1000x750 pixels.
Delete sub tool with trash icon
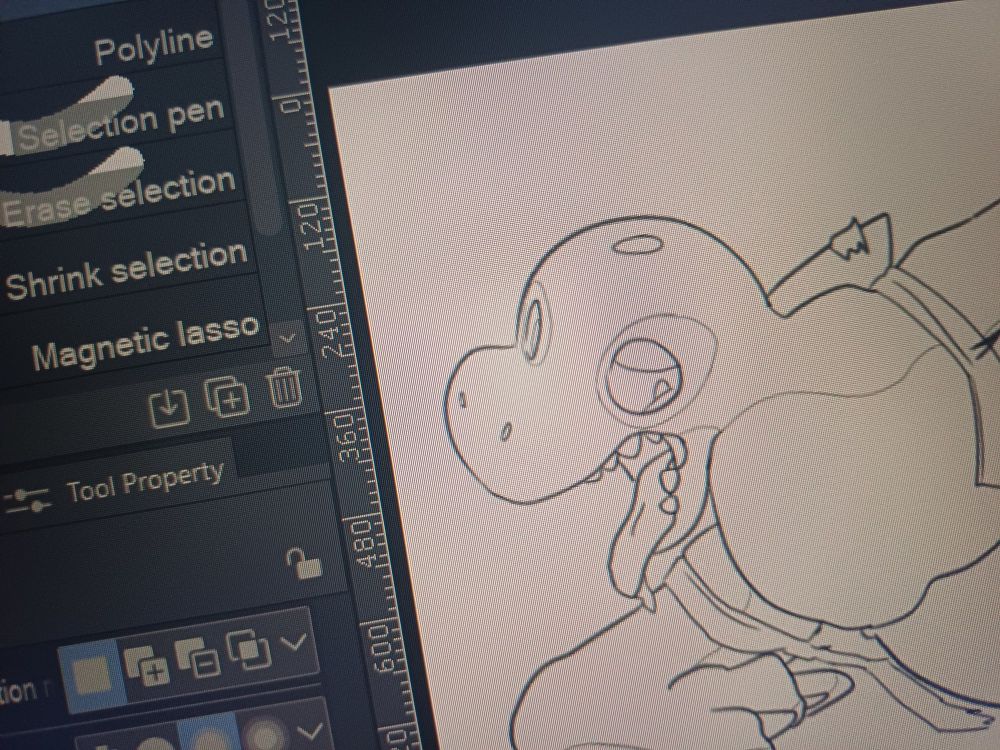pos(284,387)
